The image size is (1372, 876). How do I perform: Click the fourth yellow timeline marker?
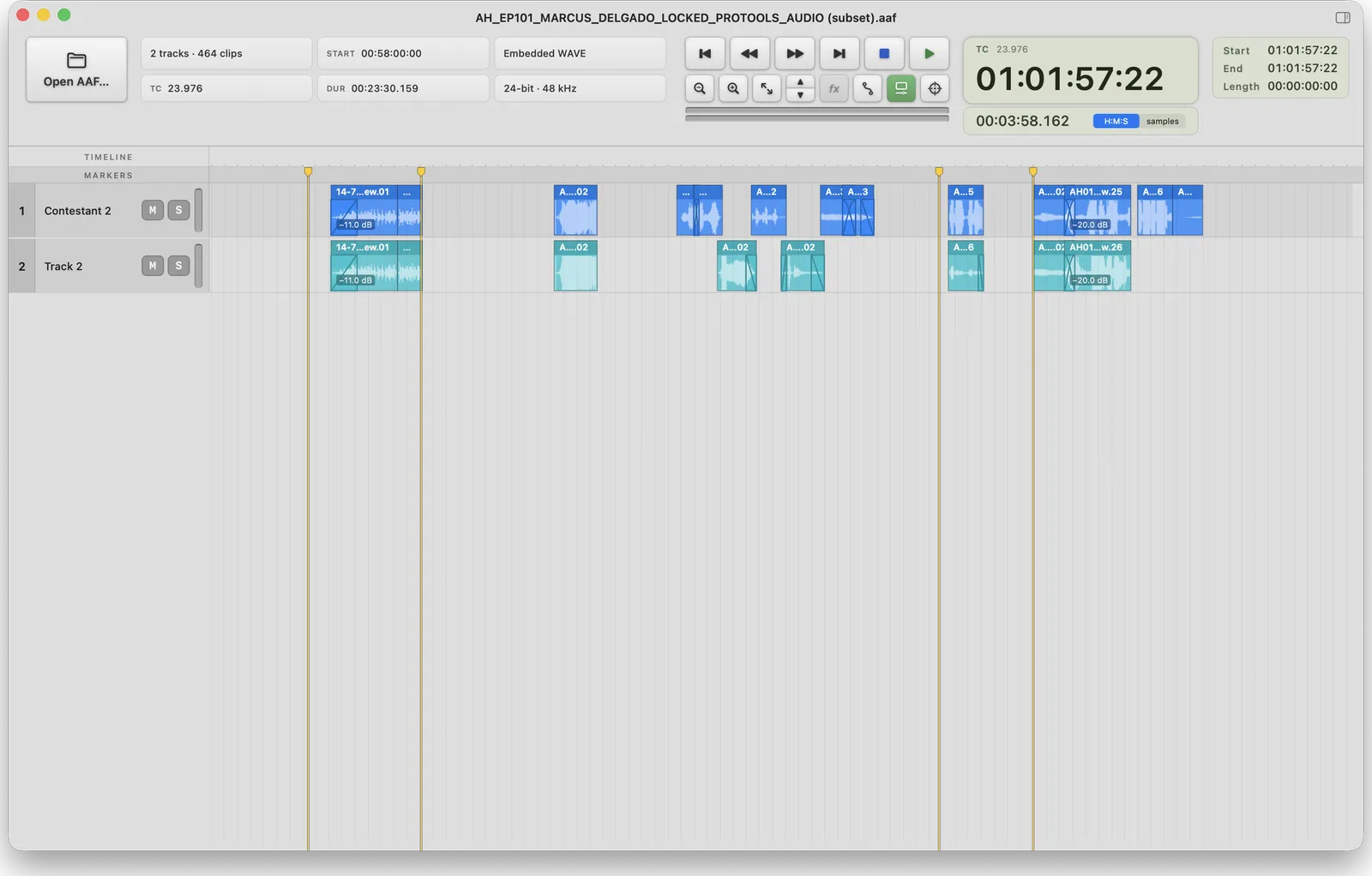click(x=1033, y=172)
